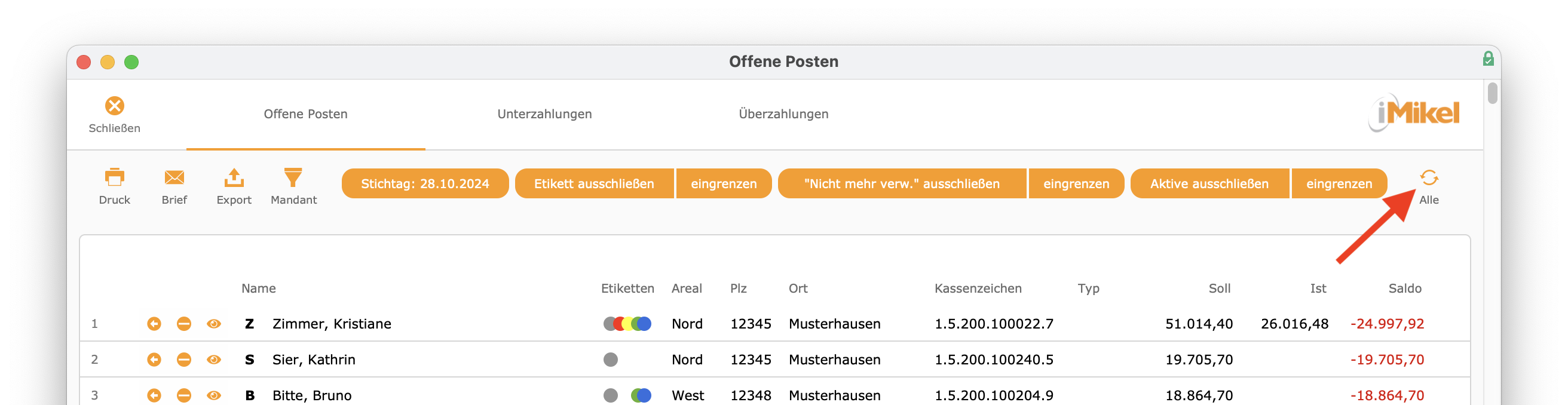Open the Druck print tool
Screen dimensions: 1568x405
[115, 177]
